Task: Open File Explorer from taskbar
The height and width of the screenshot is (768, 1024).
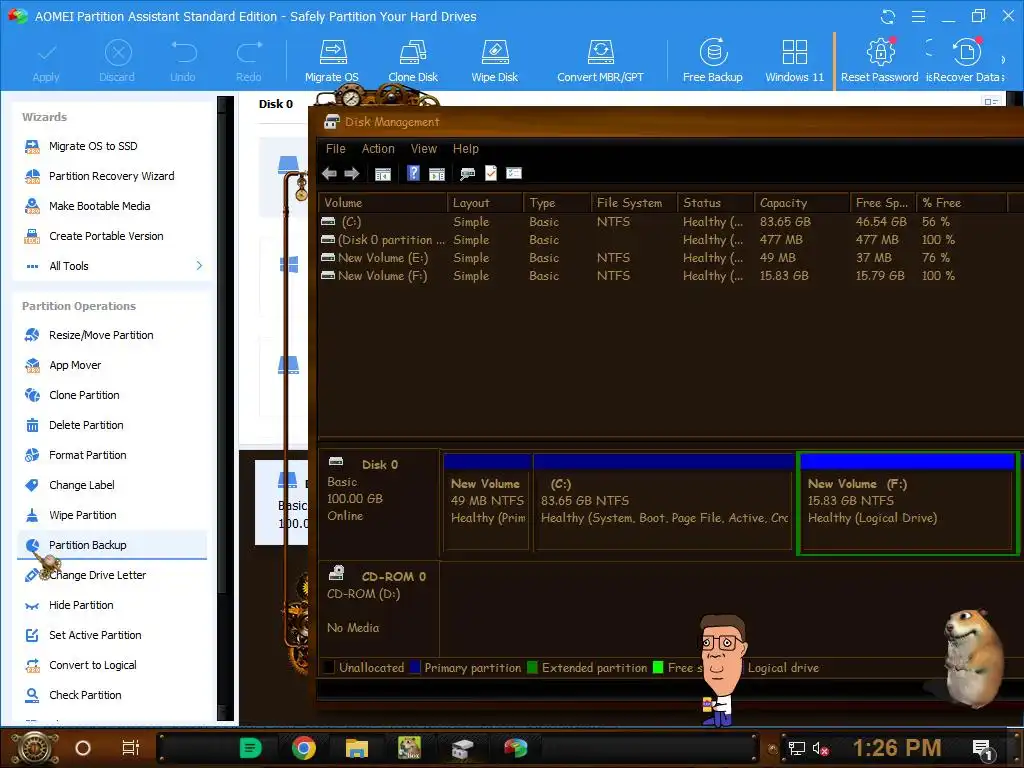Action: [x=357, y=748]
